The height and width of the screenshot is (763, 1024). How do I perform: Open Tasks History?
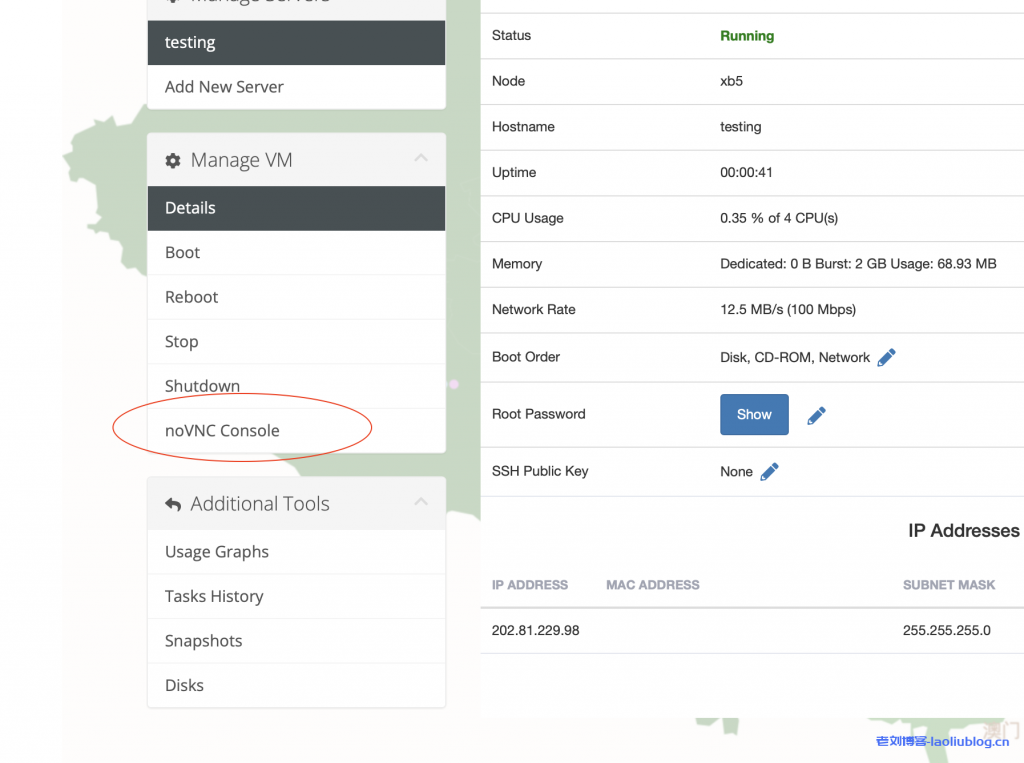click(x=214, y=596)
